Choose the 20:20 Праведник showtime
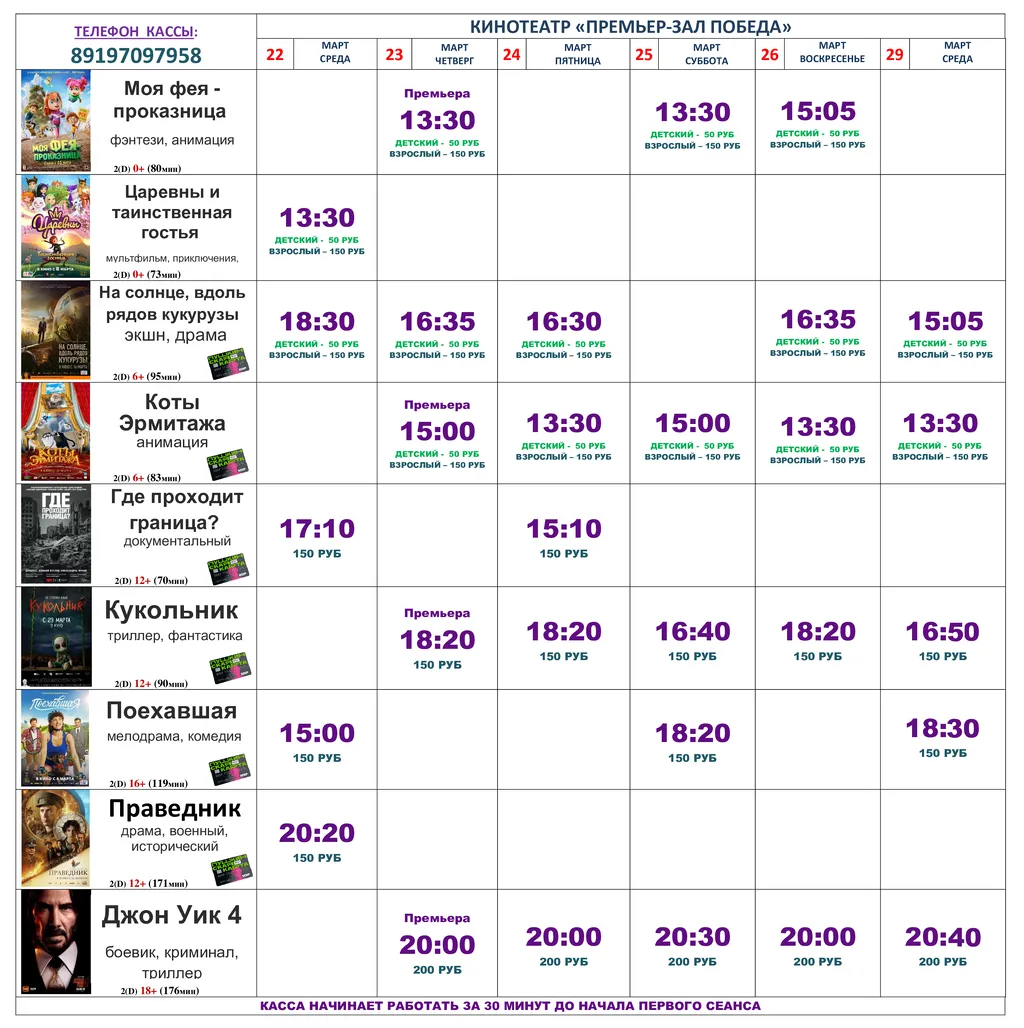Image resolution: width=1024 pixels, height=1028 pixels. [317, 833]
